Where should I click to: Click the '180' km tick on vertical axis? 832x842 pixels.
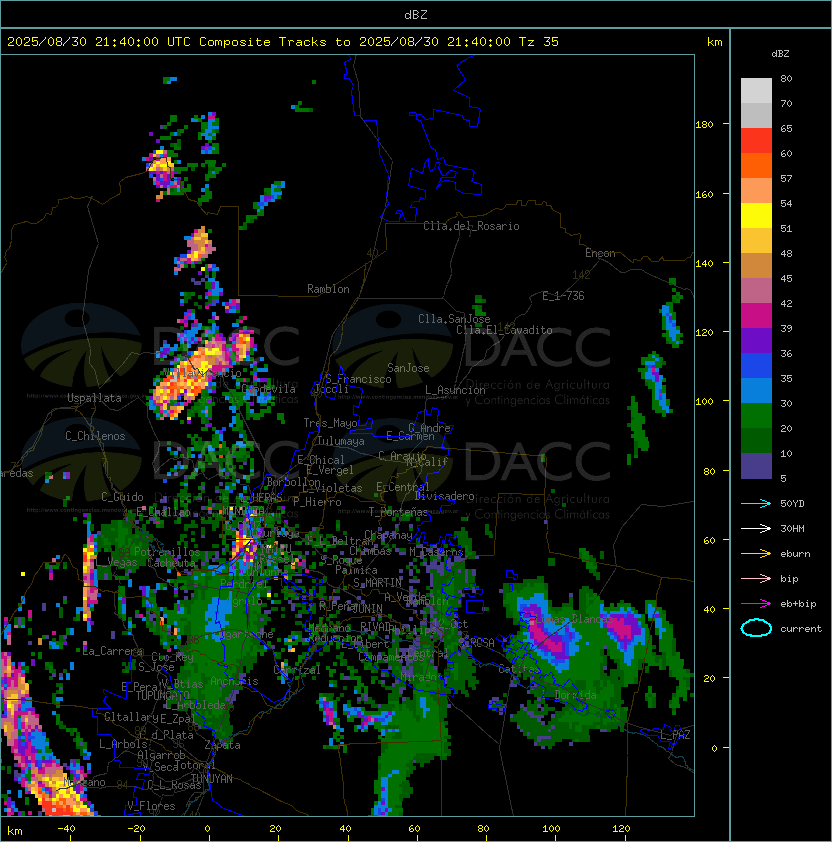pos(704,125)
